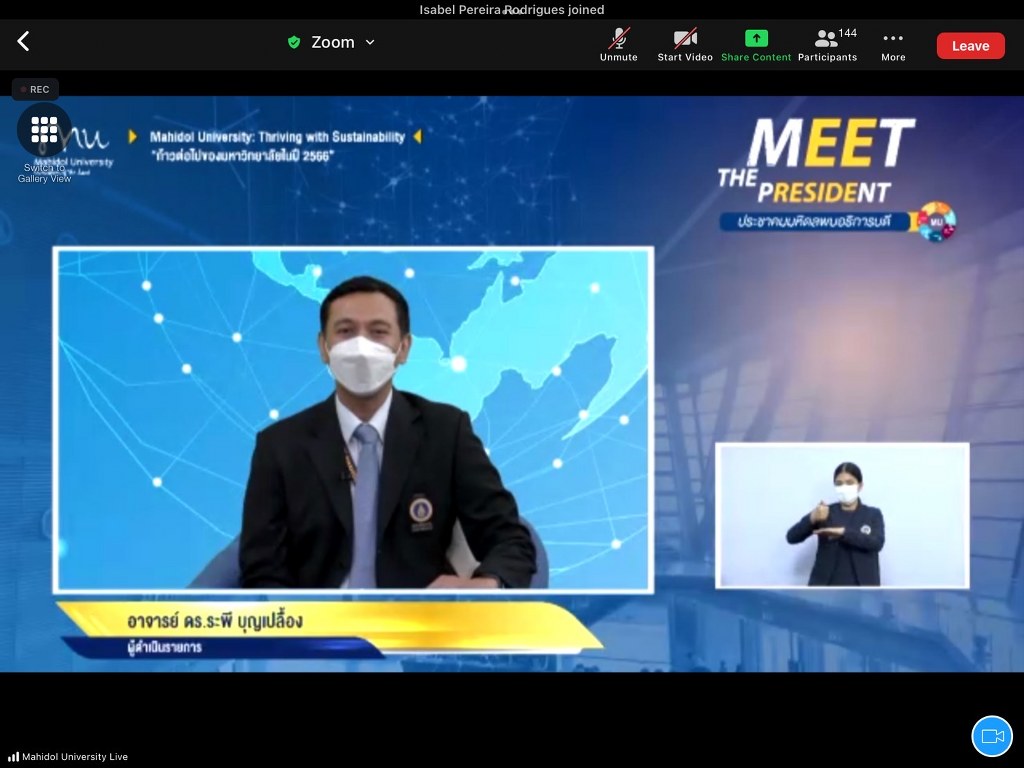
Task: Go back using the left arrow
Action: coord(23,41)
